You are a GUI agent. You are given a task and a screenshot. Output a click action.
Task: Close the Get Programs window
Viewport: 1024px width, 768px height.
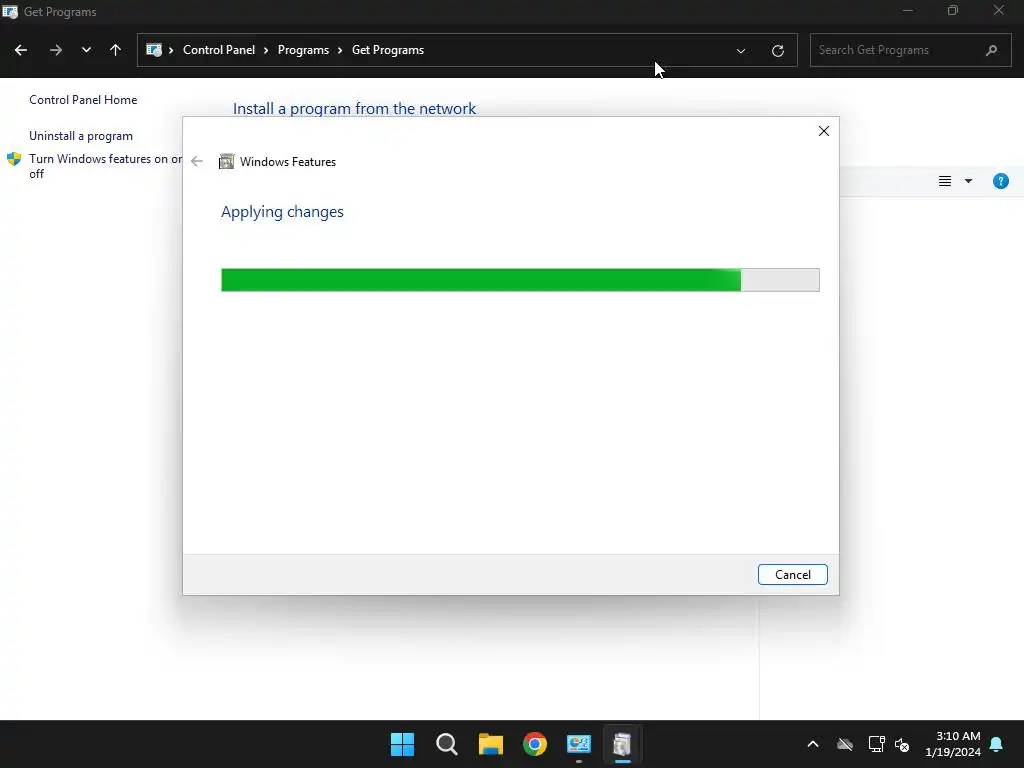click(999, 10)
